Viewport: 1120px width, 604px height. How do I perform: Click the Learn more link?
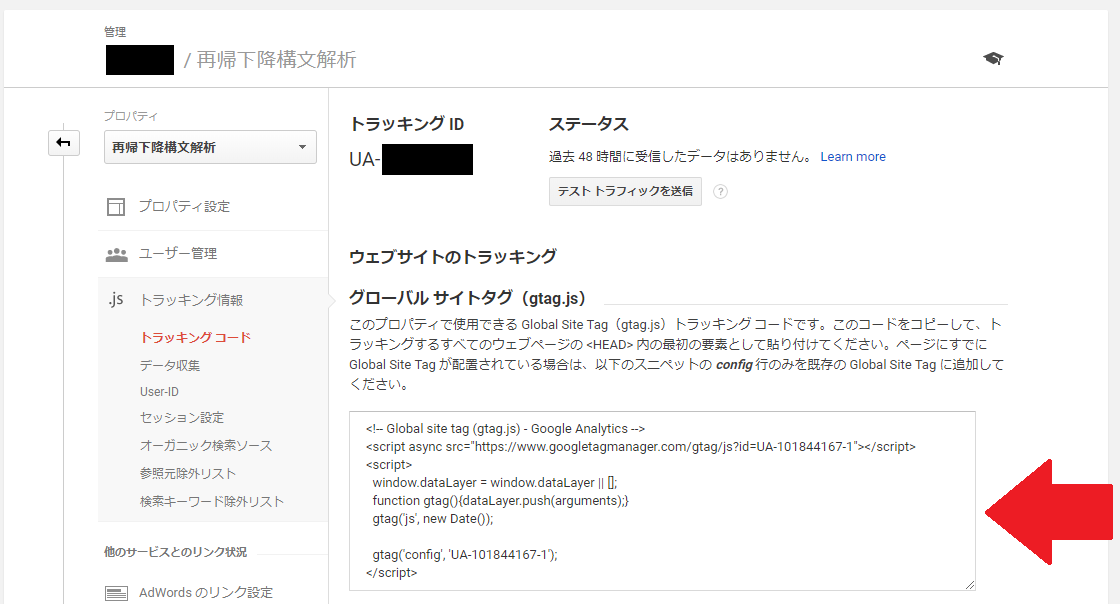click(853, 157)
